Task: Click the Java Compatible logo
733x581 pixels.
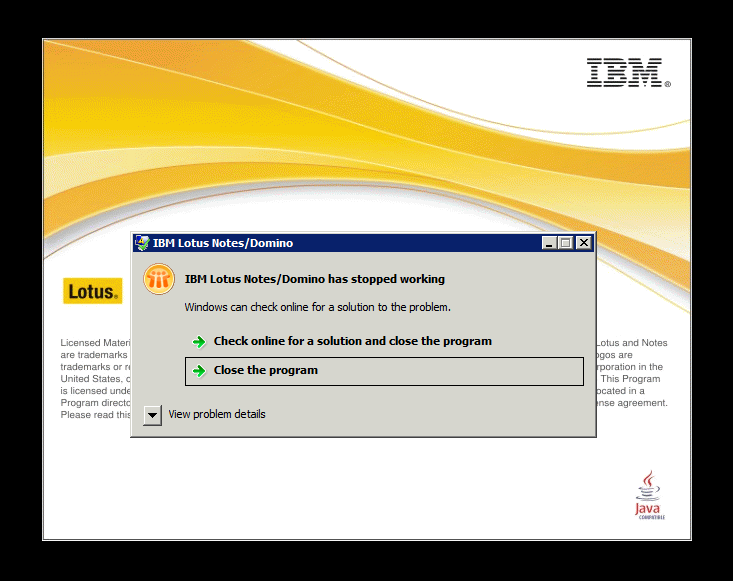Action: (x=649, y=495)
